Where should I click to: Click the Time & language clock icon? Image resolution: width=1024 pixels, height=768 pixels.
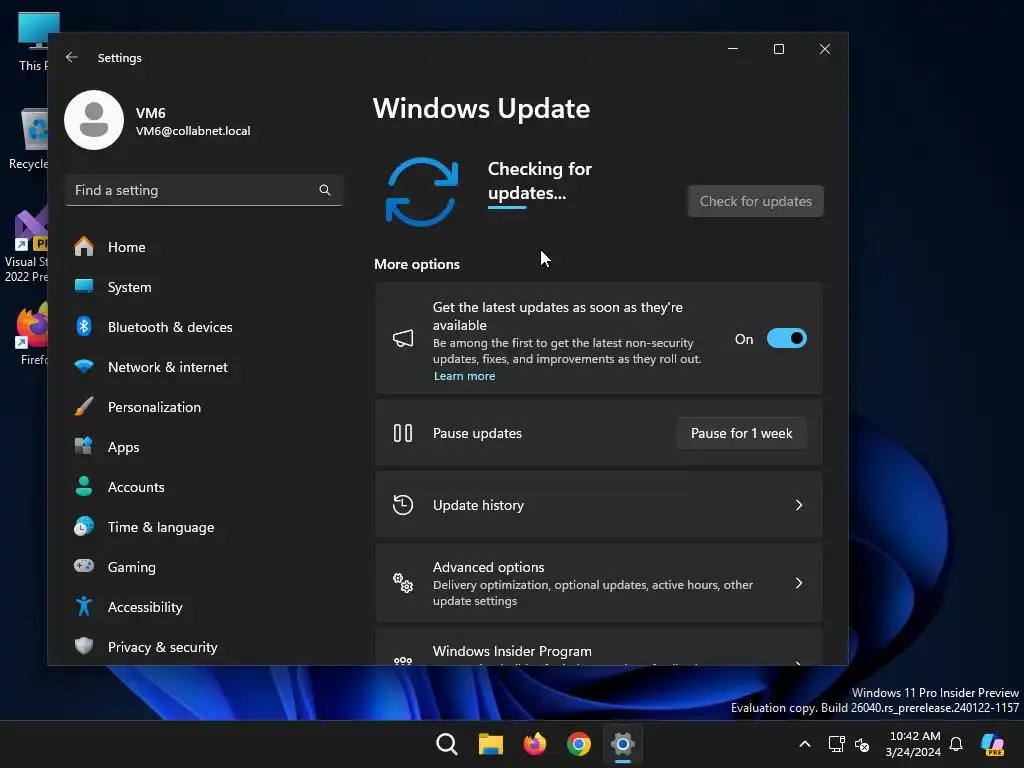84,526
